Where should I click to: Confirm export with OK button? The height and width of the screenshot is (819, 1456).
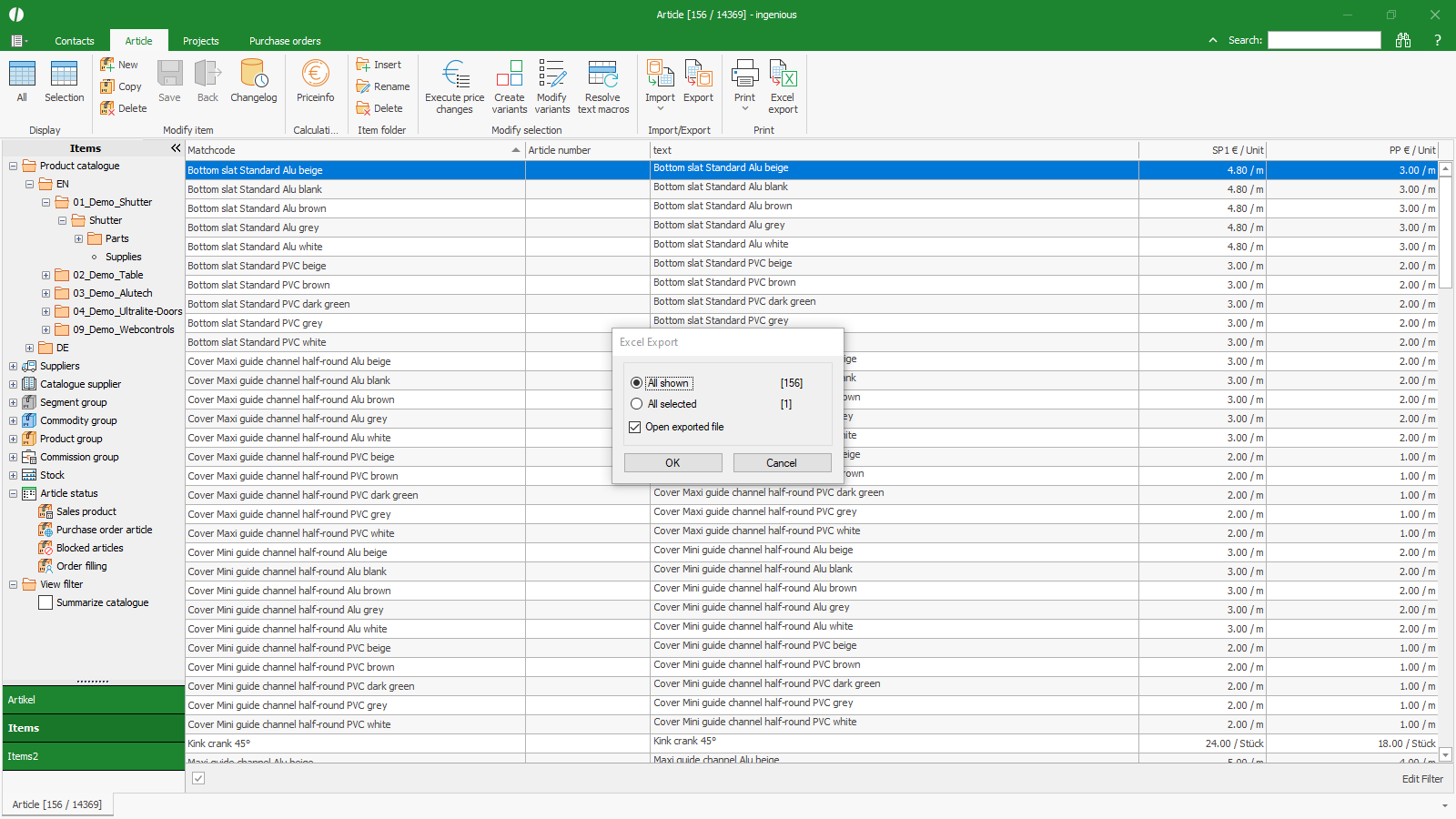coord(672,463)
